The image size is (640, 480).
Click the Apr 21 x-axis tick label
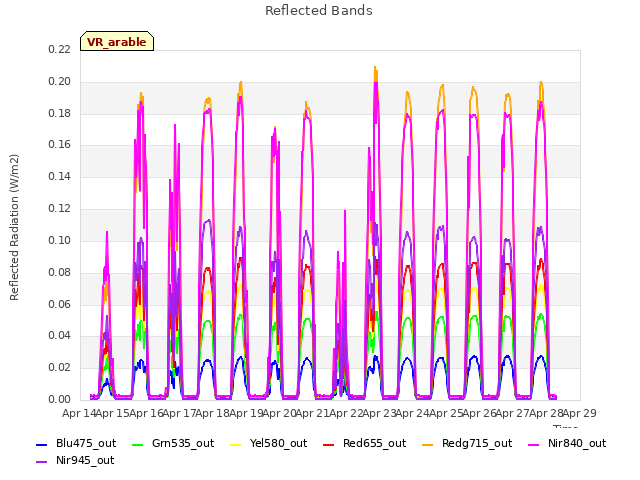click(x=313, y=413)
